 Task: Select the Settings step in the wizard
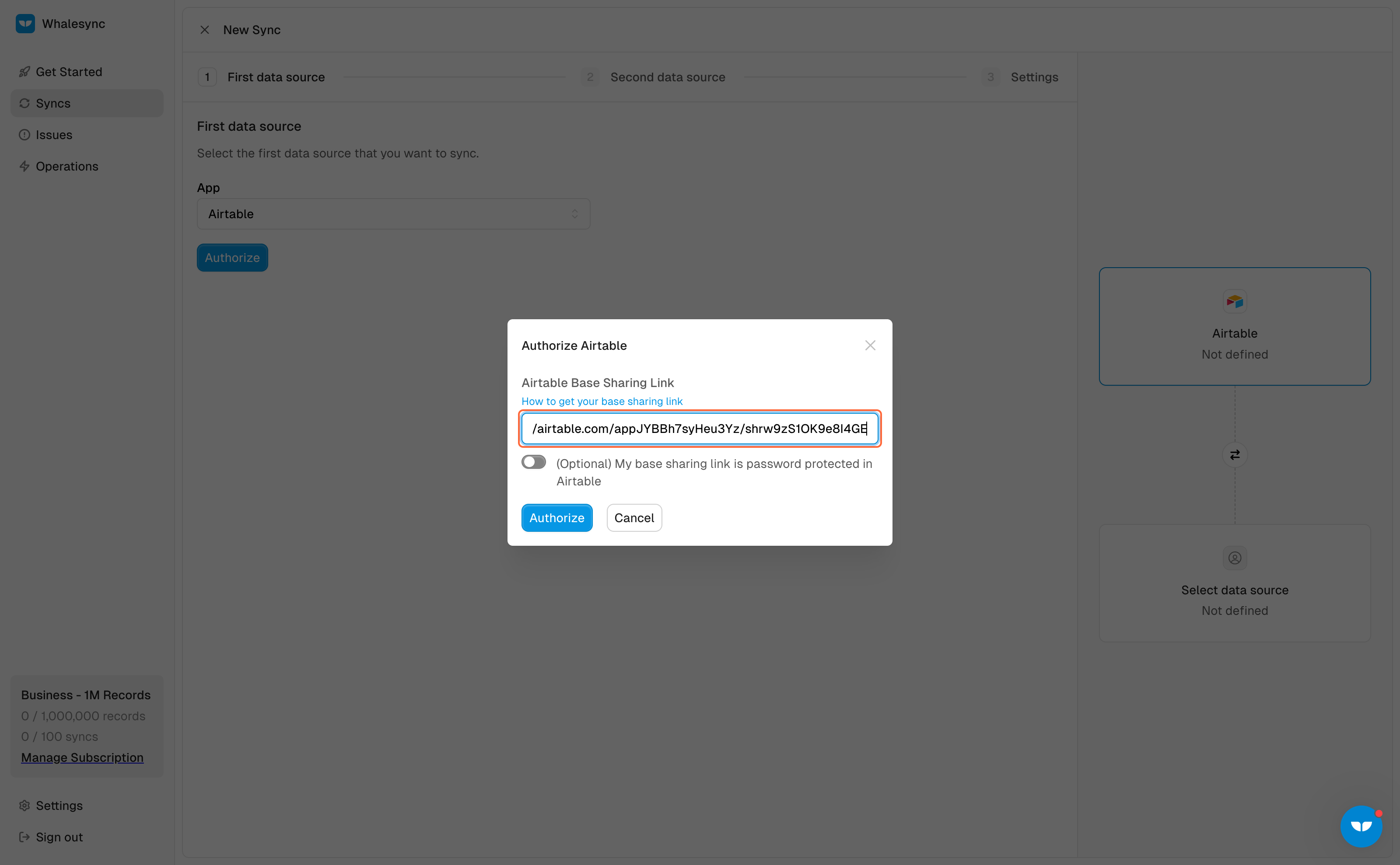1019,77
